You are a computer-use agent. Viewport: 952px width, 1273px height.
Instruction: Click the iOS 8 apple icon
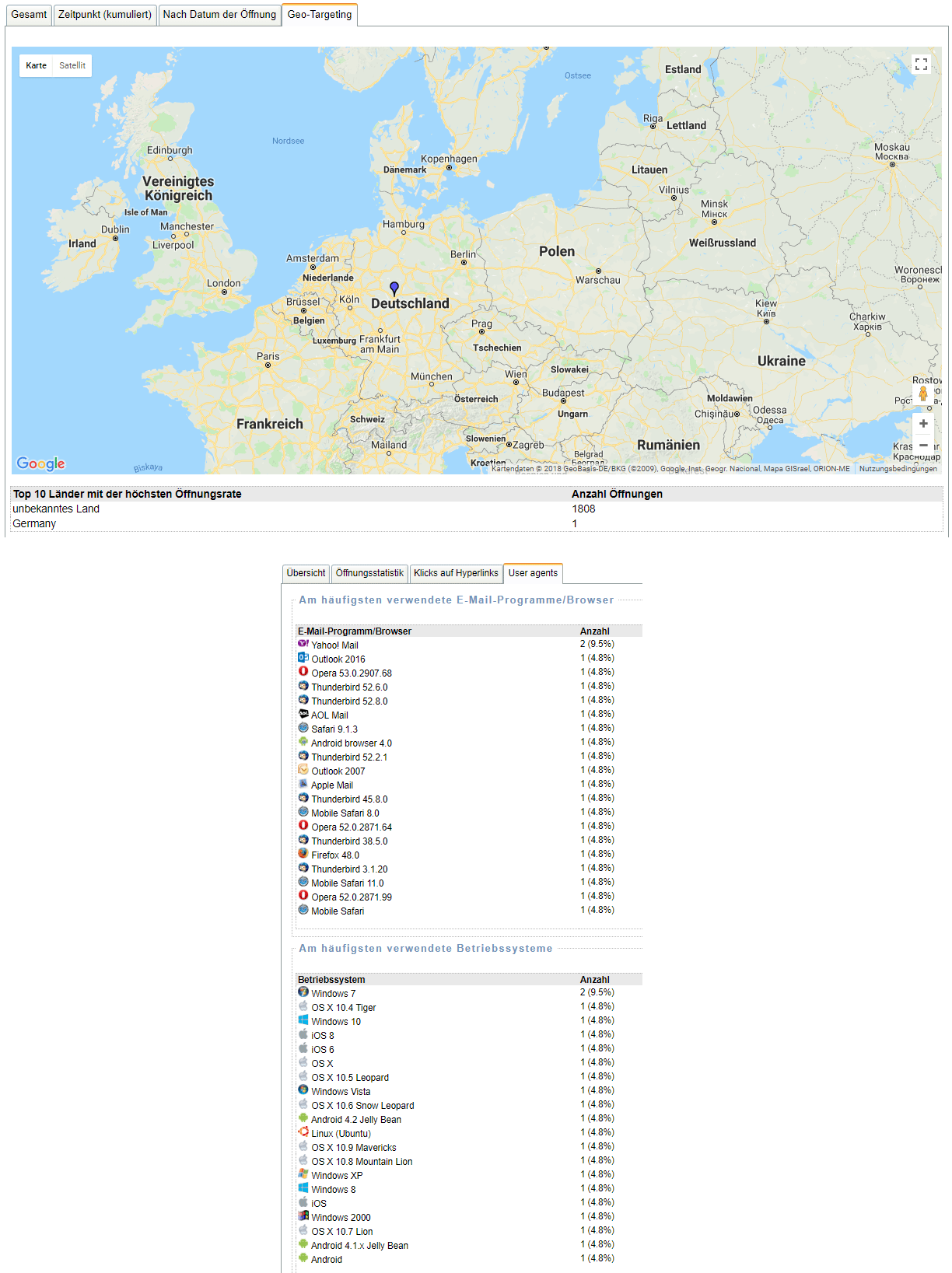(303, 1034)
